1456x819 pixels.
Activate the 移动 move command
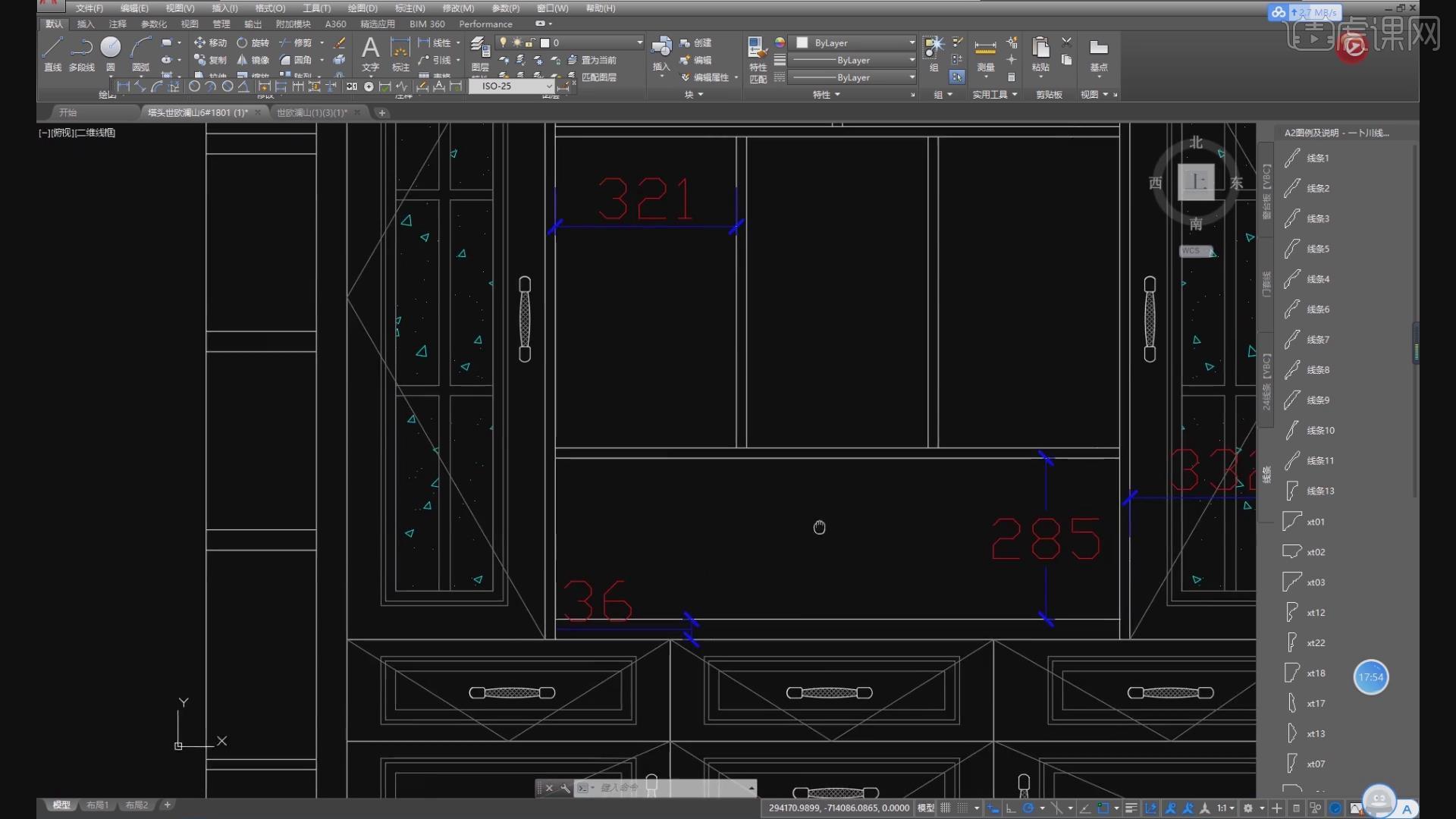pos(210,42)
